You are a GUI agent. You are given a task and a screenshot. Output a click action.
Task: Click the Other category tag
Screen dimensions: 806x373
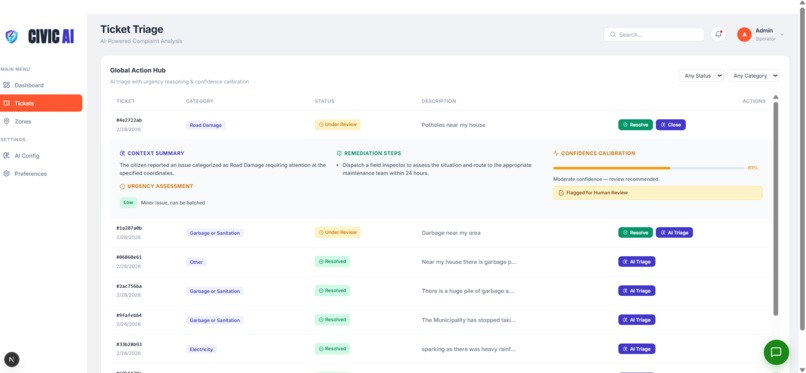pos(196,262)
